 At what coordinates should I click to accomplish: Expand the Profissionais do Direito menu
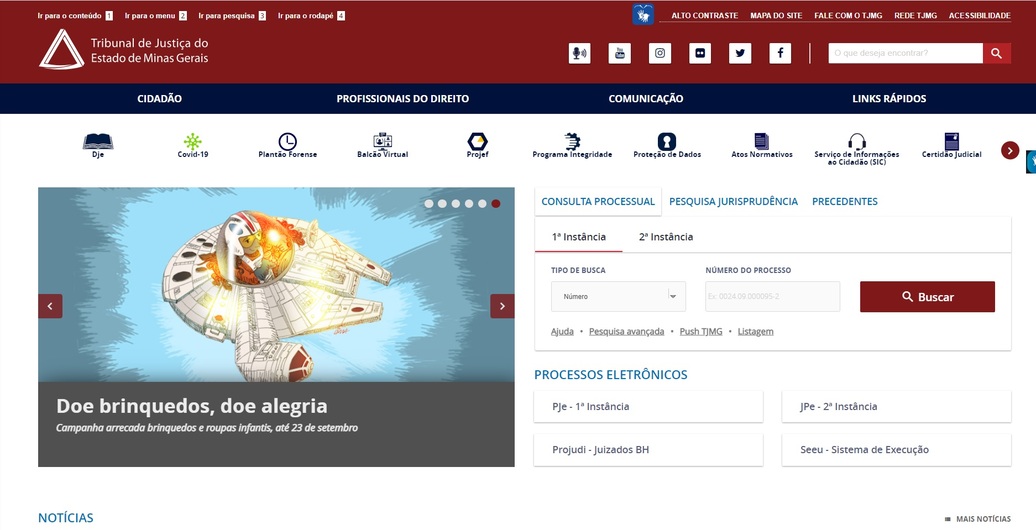402,98
